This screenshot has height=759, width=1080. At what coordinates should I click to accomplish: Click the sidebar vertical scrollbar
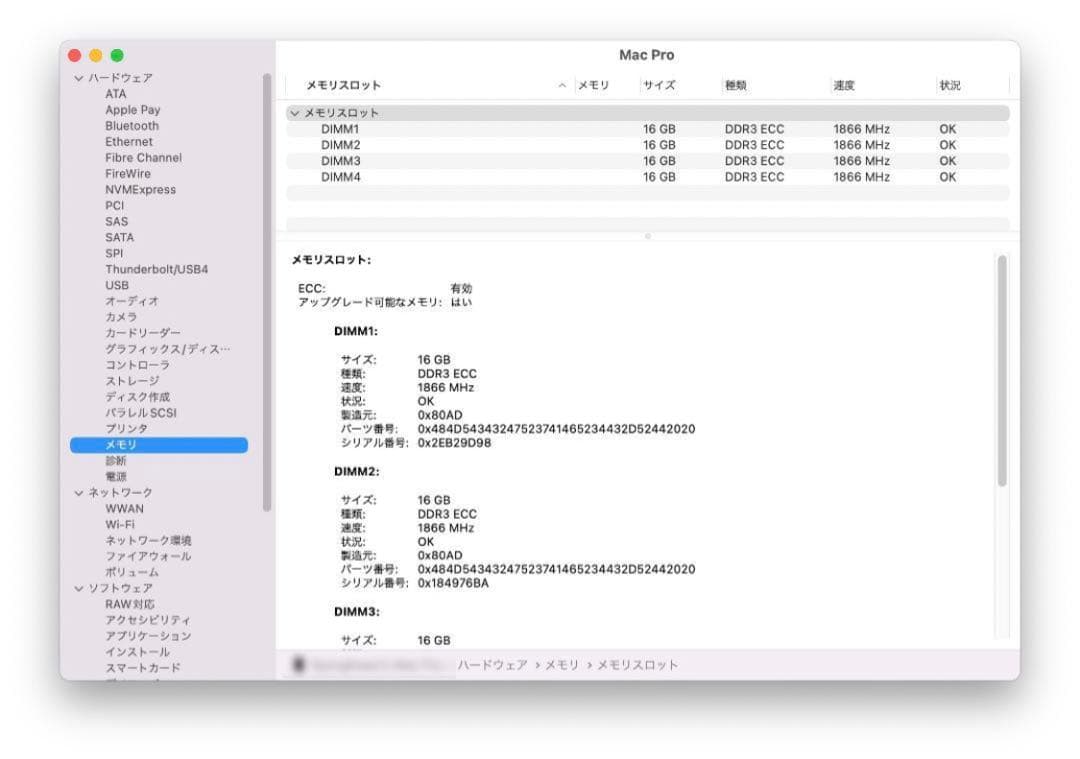point(267,290)
